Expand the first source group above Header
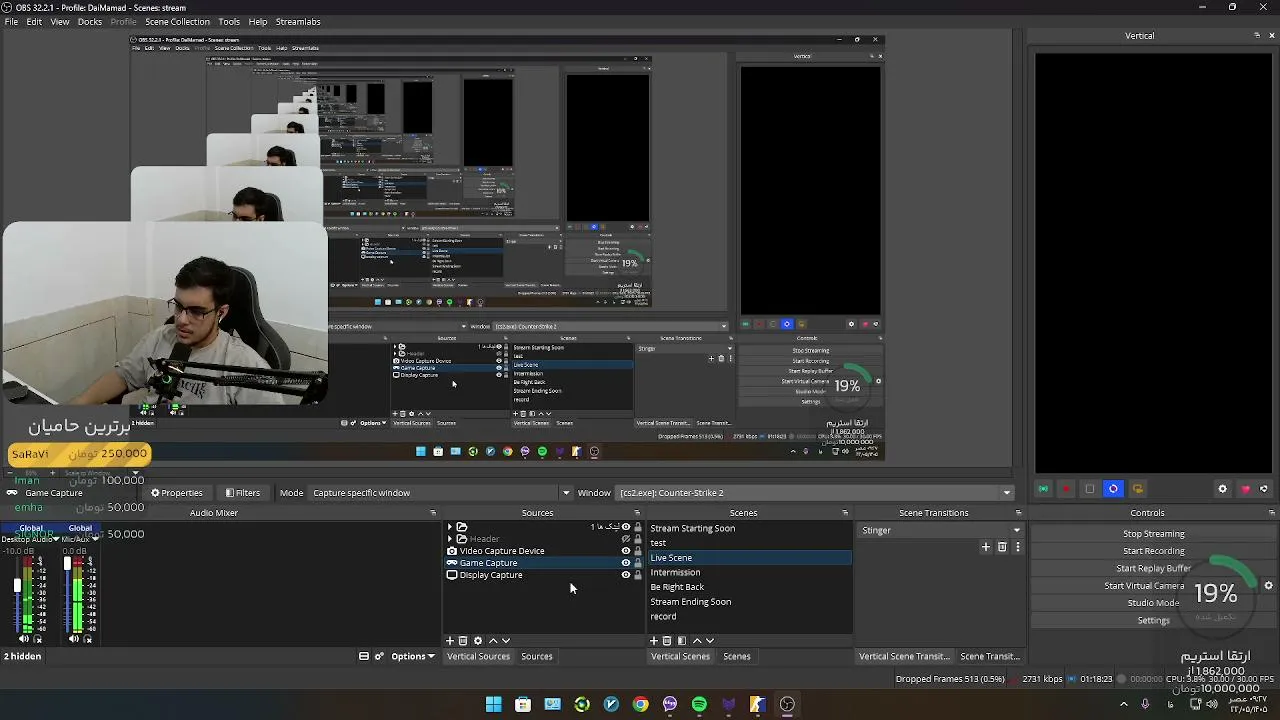 (x=449, y=527)
